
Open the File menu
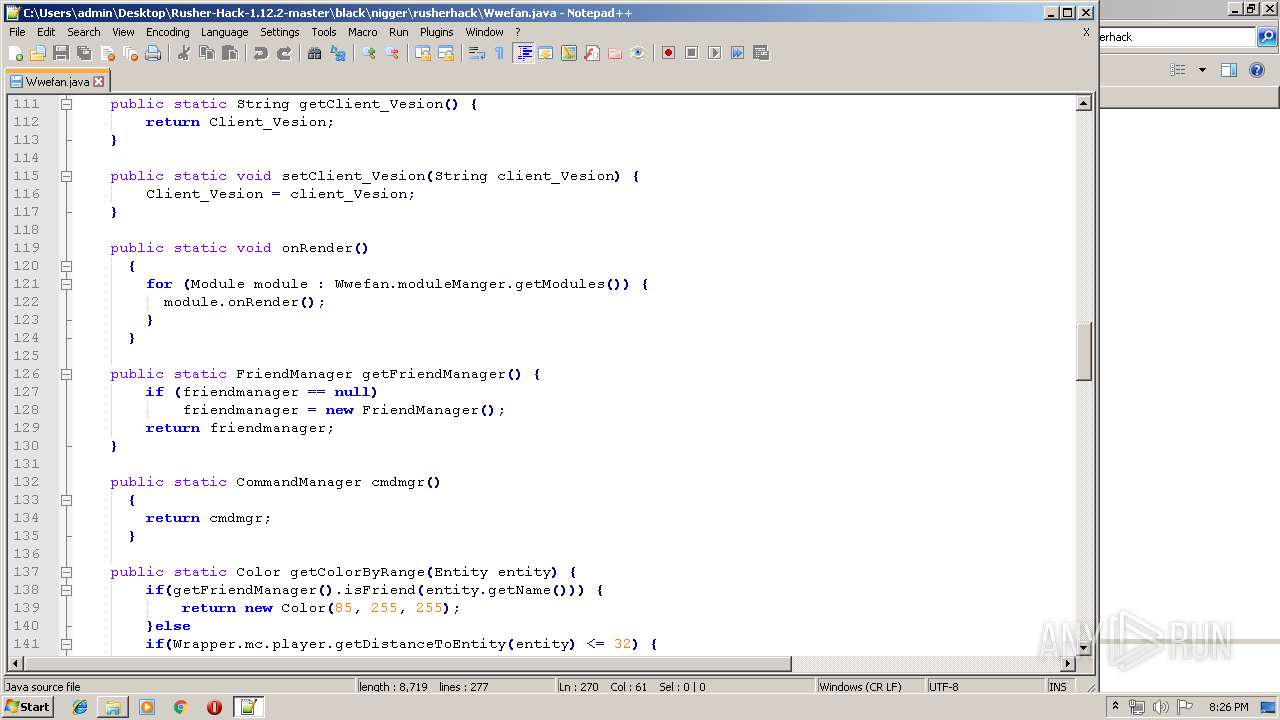click(x=17, y=32)
